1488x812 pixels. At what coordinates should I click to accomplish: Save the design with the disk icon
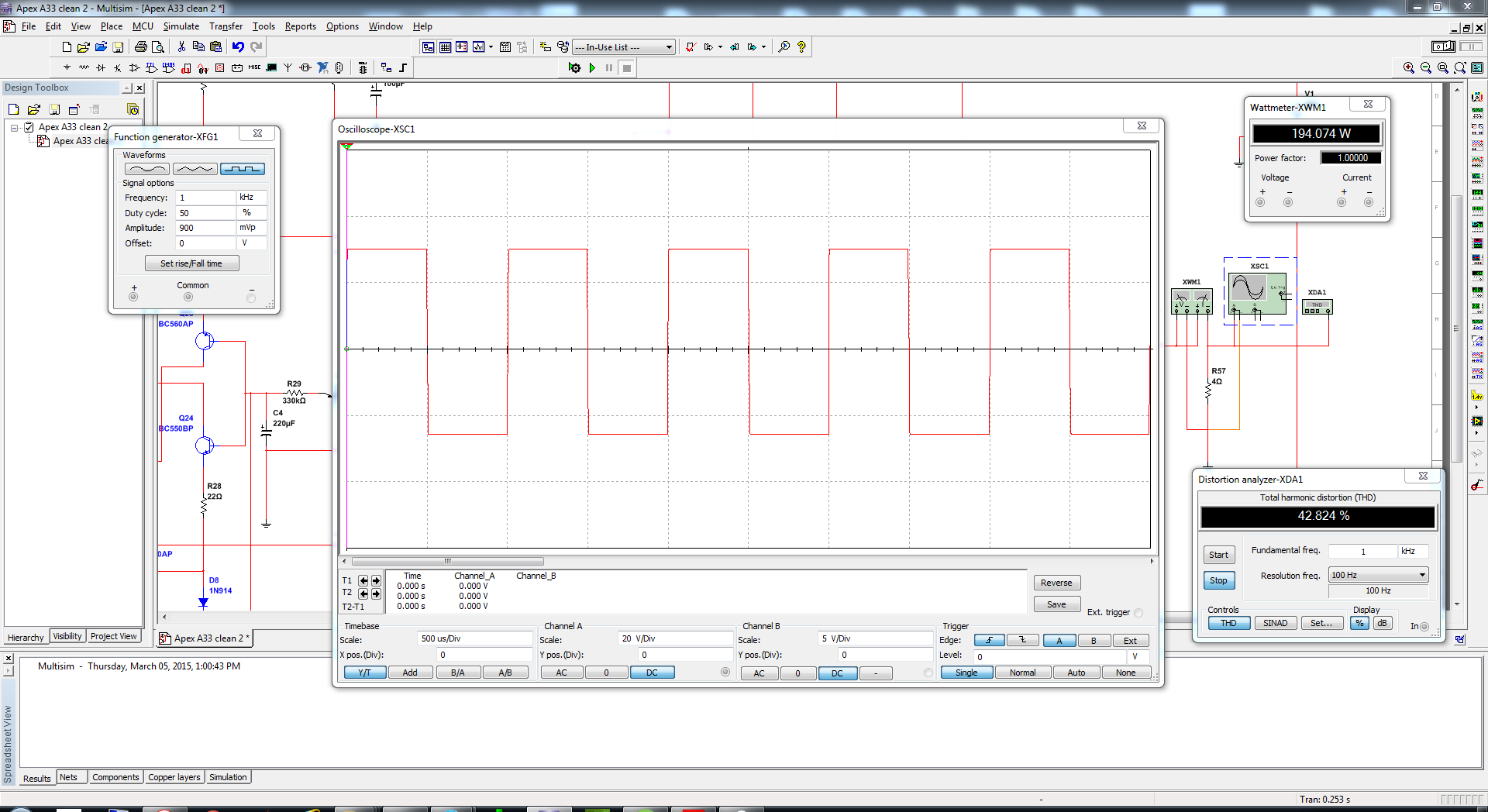coord(118,47)
